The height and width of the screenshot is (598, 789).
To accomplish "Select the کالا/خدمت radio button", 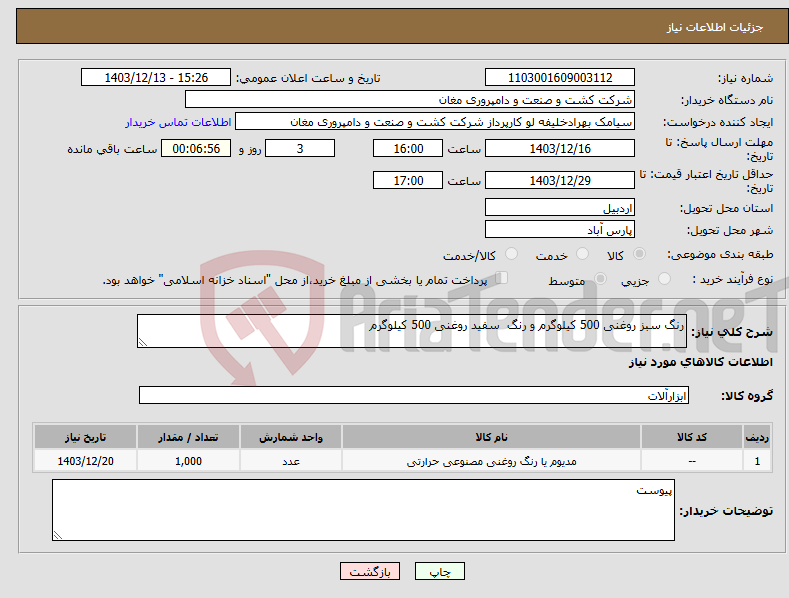I will coord(511,254).
